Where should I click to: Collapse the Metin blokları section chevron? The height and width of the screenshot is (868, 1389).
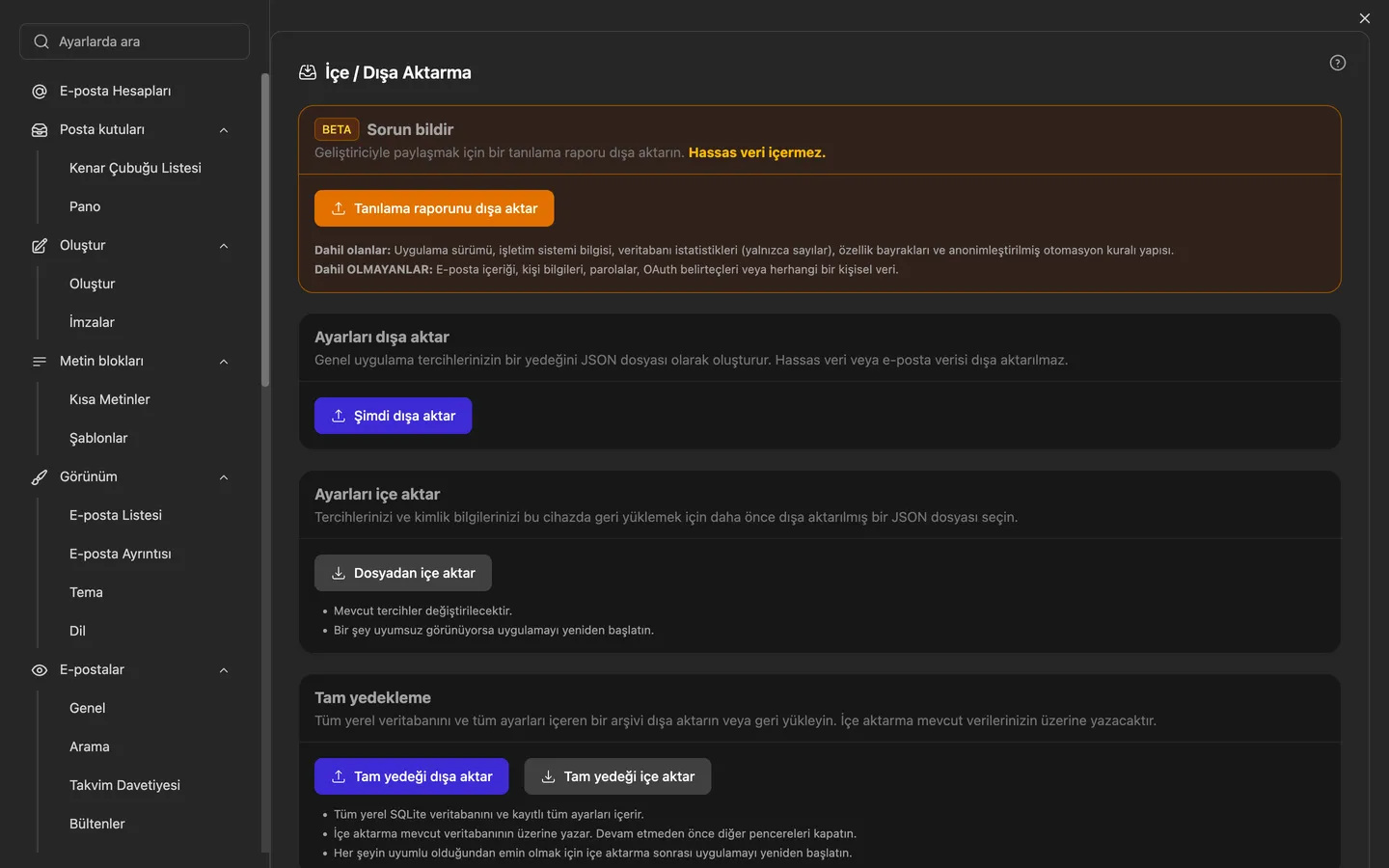click(x=224, y=362)
